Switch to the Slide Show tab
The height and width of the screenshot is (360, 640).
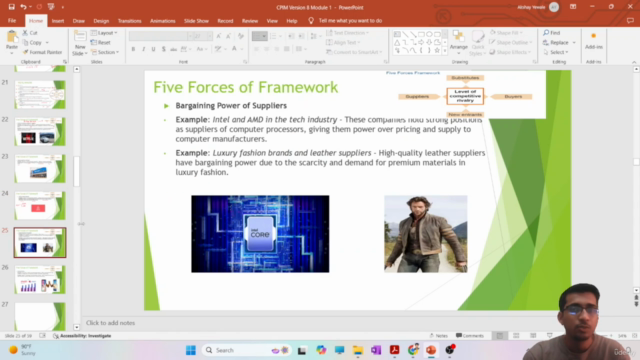196,21
